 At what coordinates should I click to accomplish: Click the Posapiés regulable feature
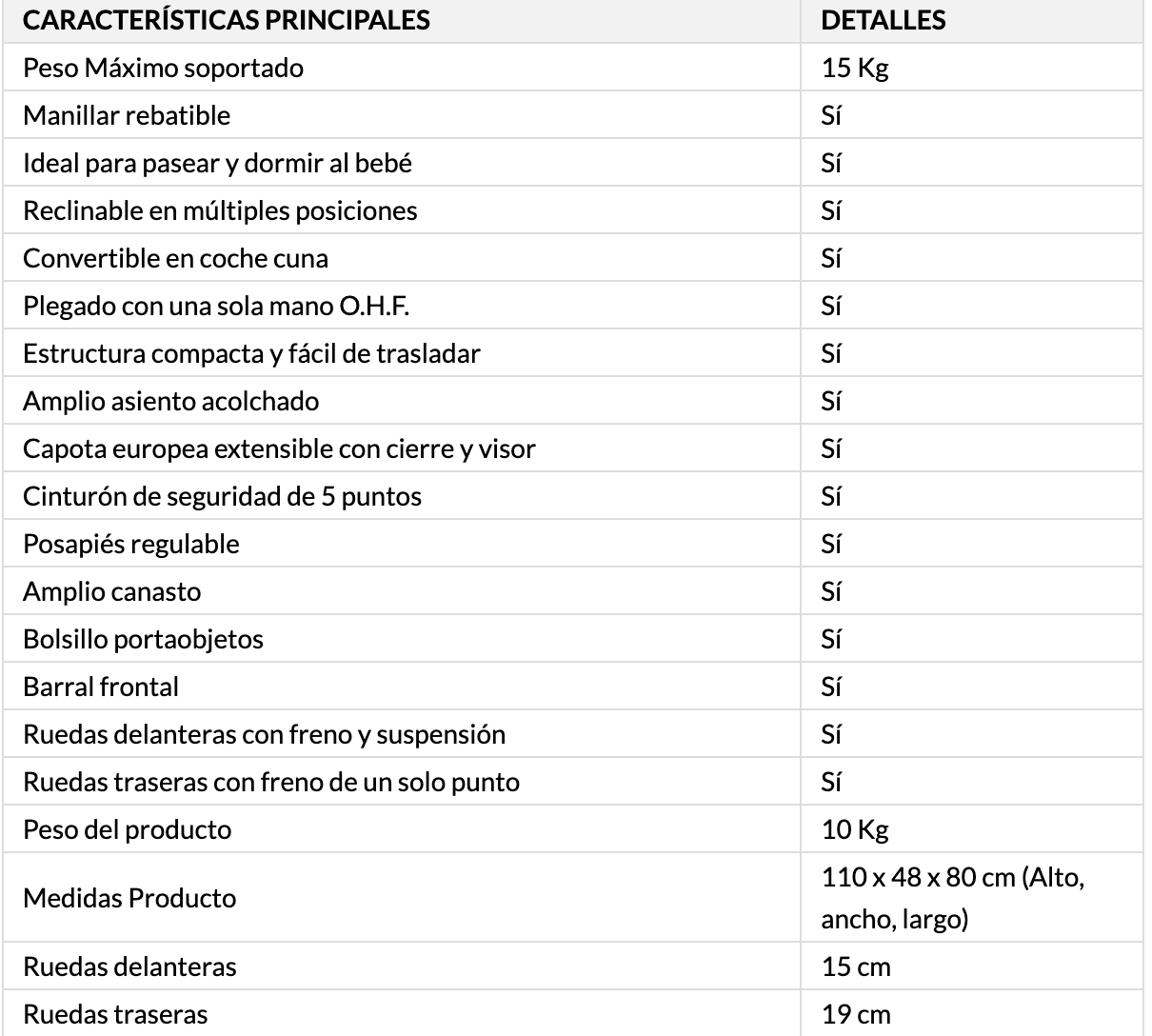tap(131, 544)
